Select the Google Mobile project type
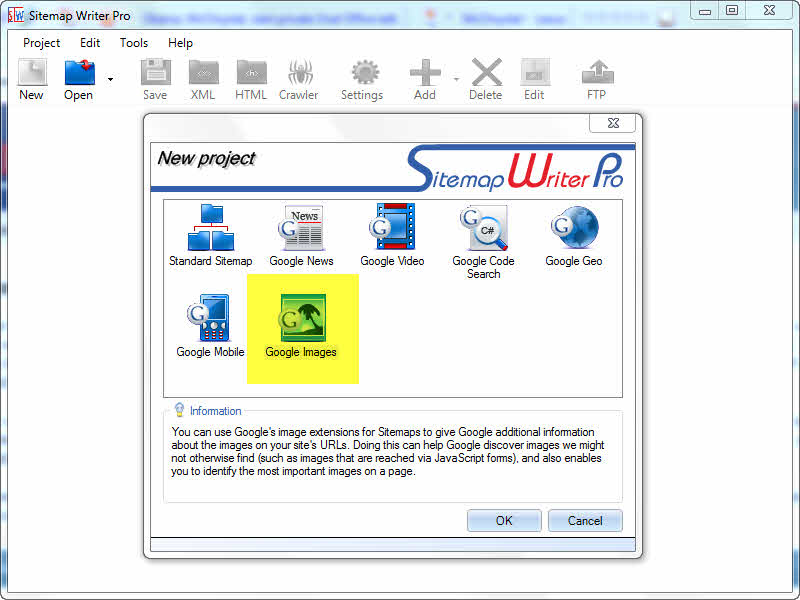This screenshot has width=800, height=600. pyautogui.click(x=210, y=326)
